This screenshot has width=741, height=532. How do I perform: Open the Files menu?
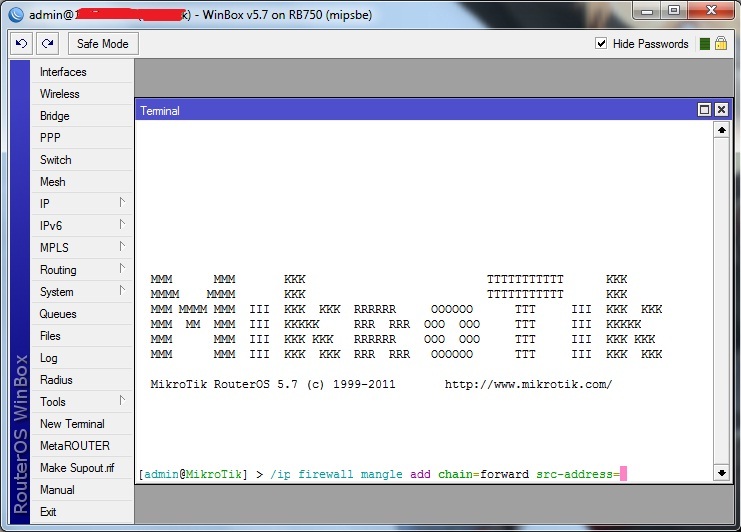81,336
